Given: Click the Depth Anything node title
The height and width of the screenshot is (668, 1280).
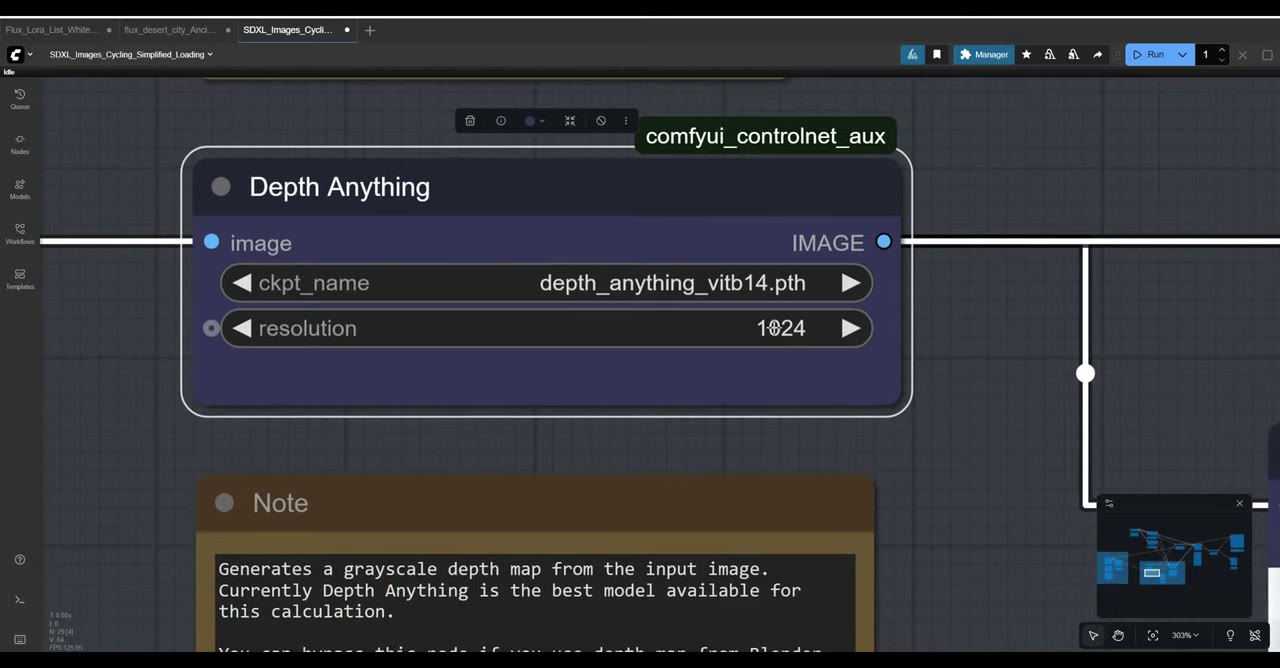Looking at the screenshot, I should 339,187.
